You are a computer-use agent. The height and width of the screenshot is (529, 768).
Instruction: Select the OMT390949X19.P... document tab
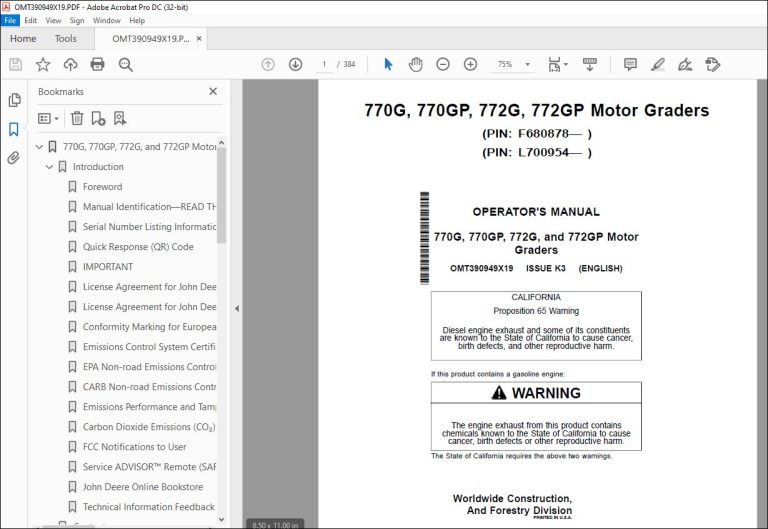tap(150, 39)
